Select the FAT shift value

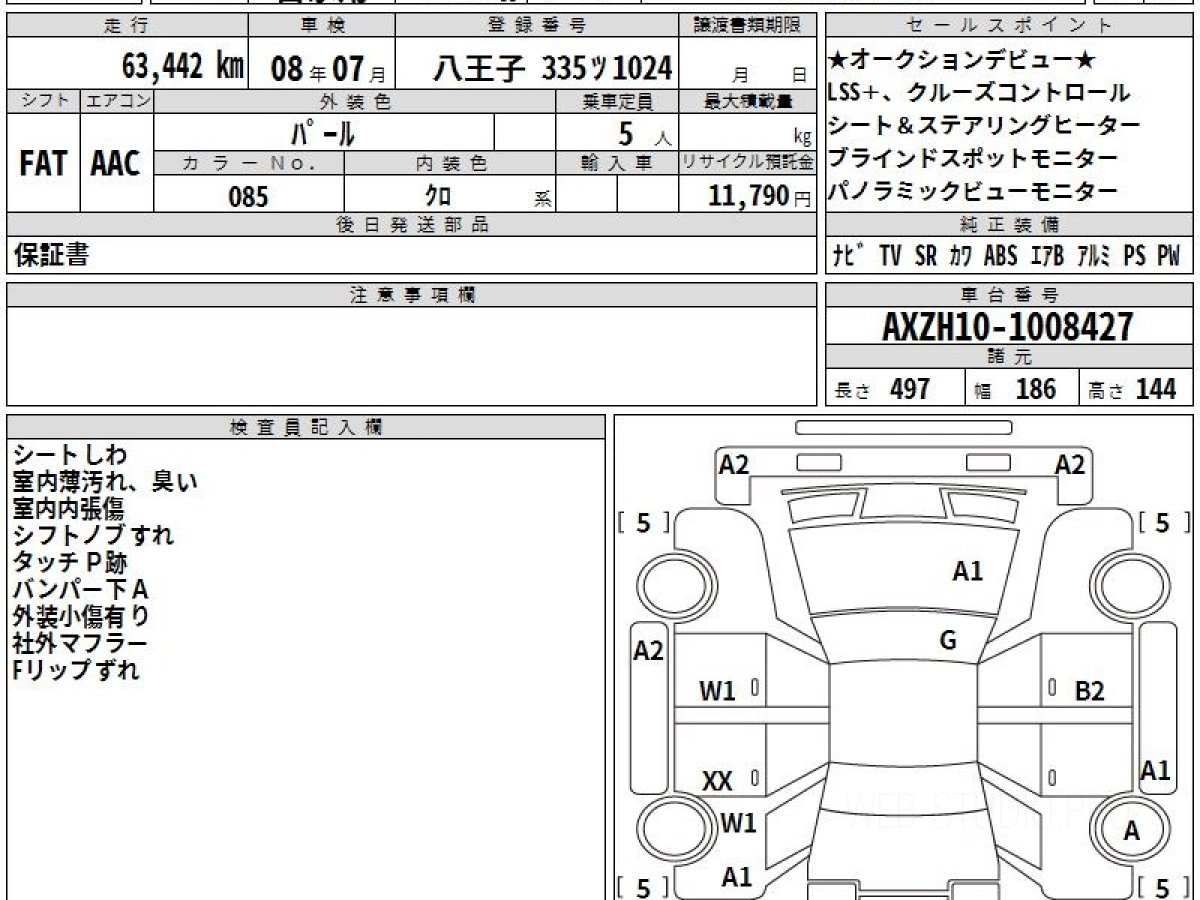click(x=43, y=164)
